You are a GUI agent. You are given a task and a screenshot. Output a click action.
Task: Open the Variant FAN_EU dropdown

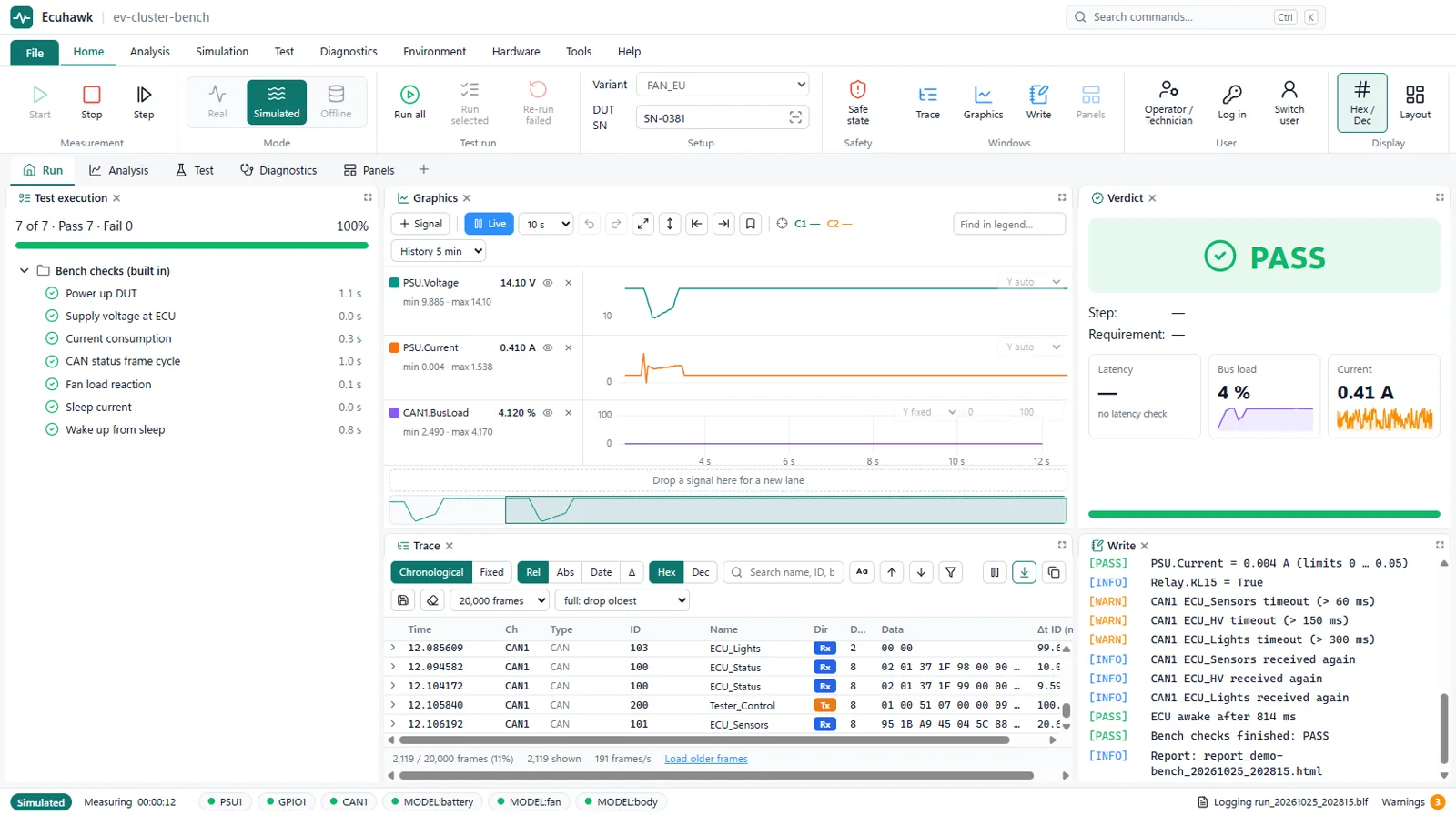pos(723,85)
